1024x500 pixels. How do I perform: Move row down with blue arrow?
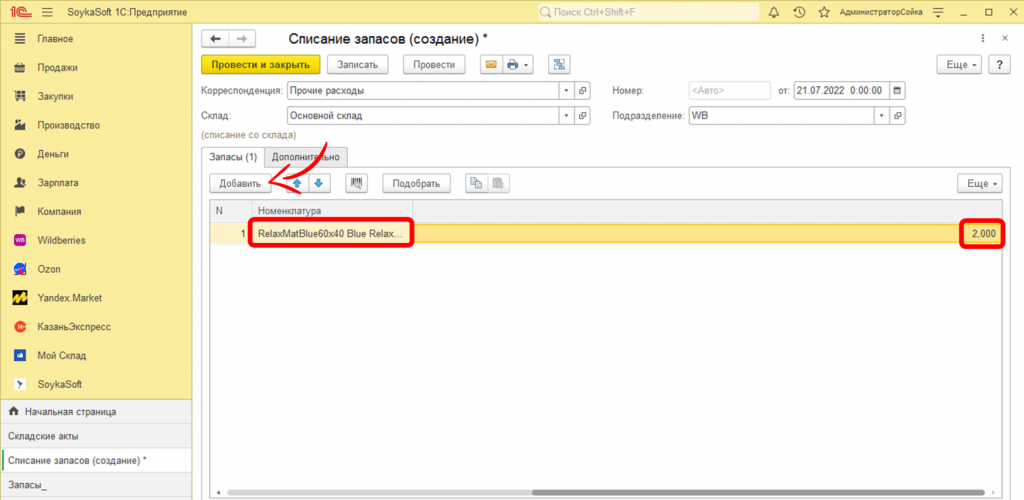click(319, 183)
